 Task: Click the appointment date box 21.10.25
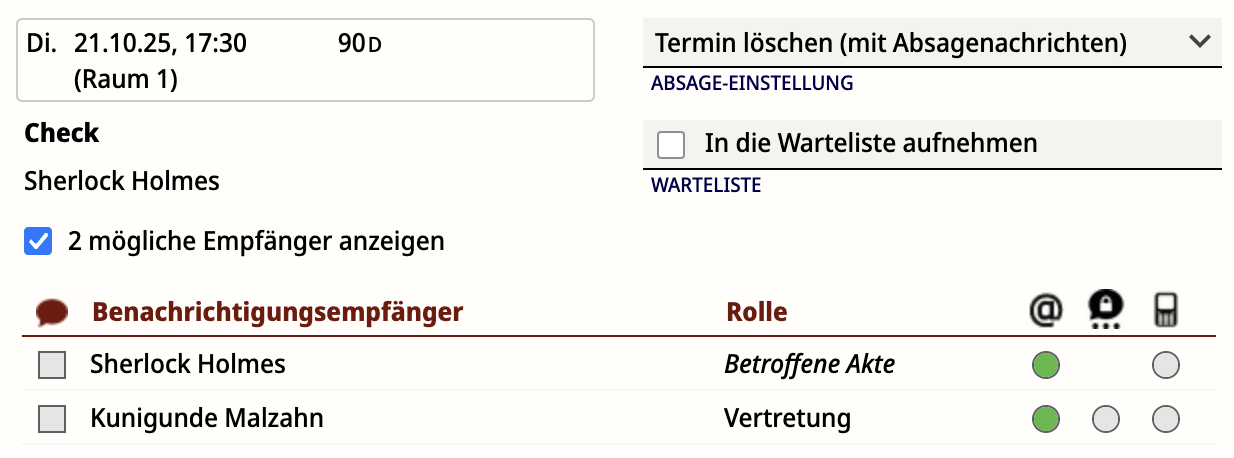click(305, 60)
